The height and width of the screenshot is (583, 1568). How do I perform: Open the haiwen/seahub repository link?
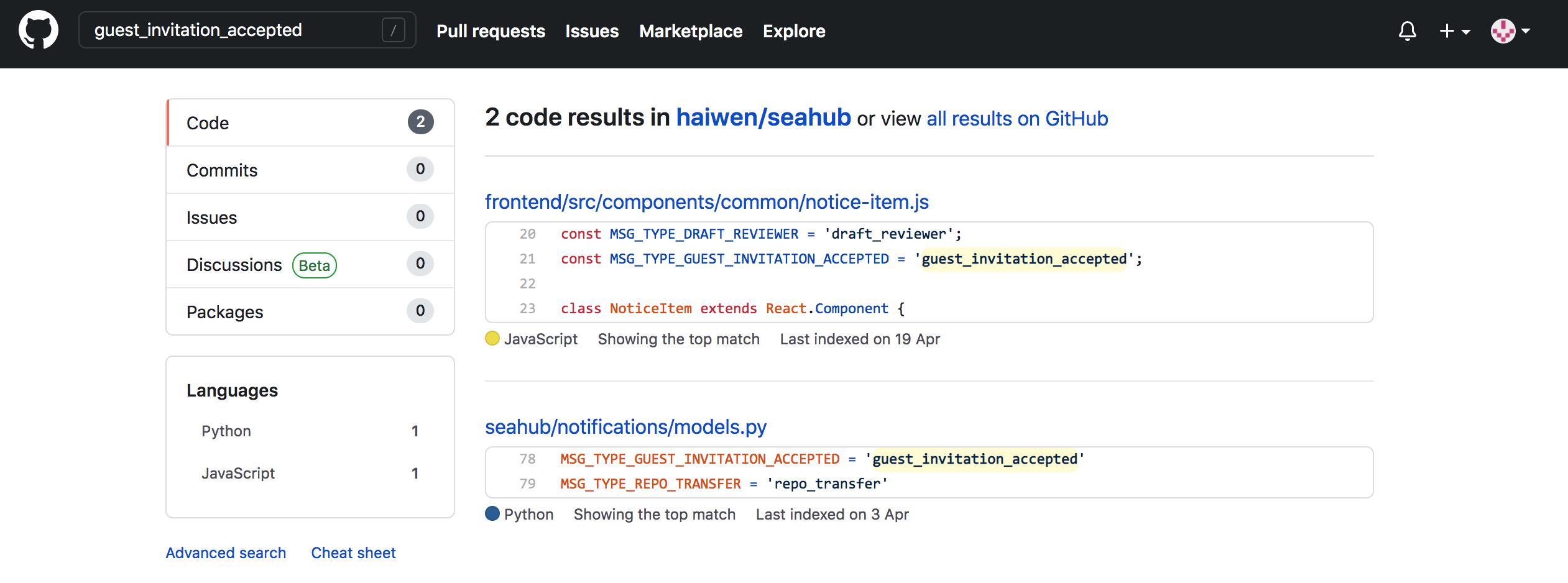point(763,117)
